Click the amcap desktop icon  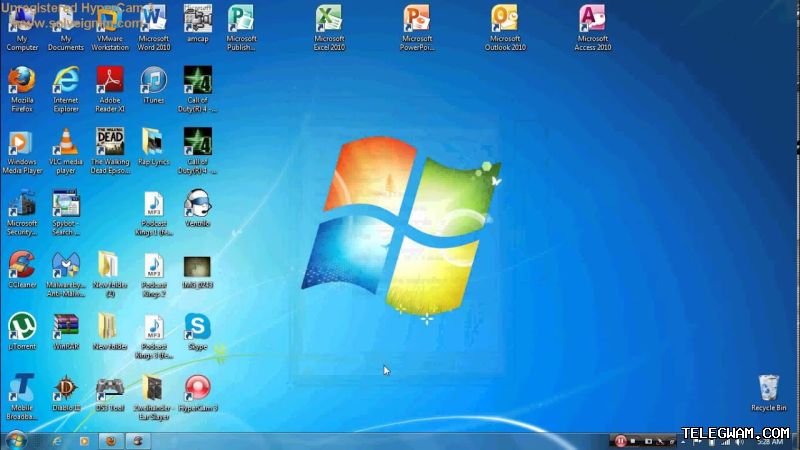(197, 24)
